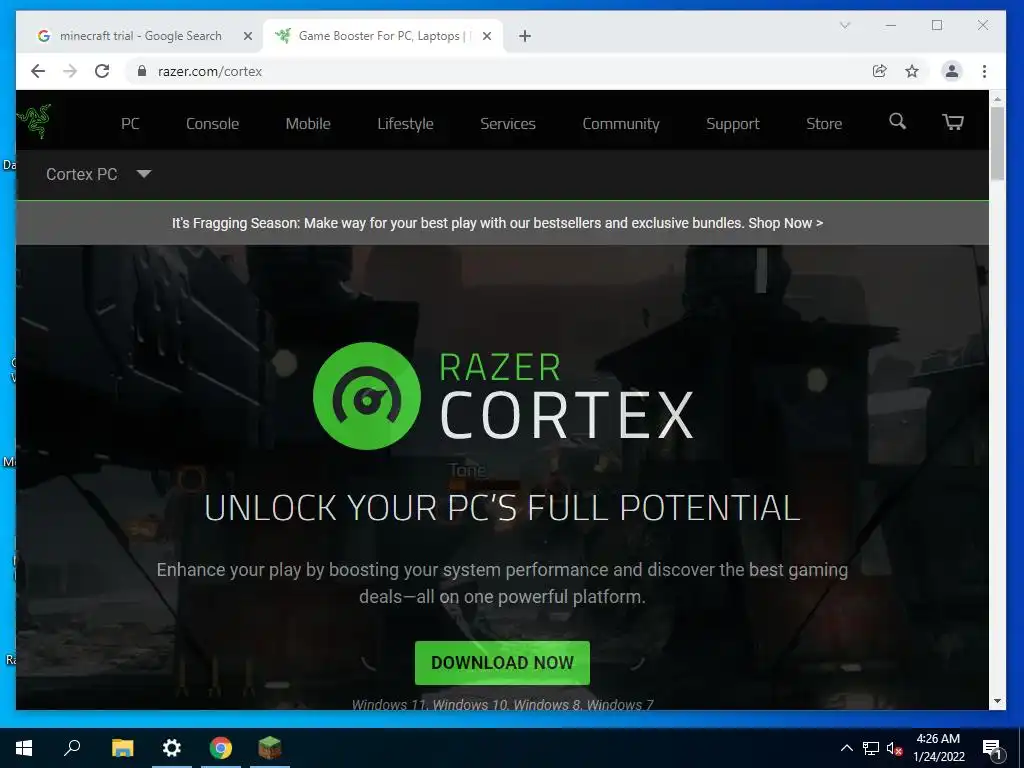Click Chrome icon in taskbar
The height and width of the screenshot is (768, 1024).
pyautogui.click(x=221, y=748)
